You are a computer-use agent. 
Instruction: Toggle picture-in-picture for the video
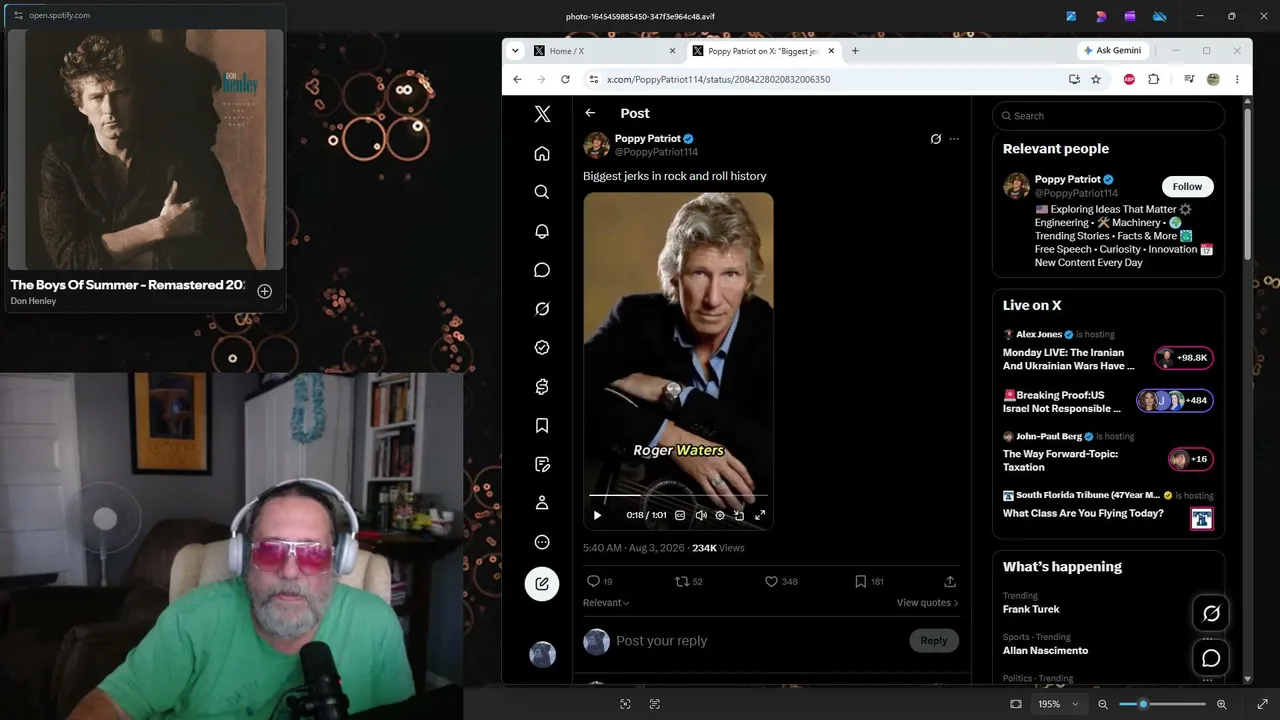pos(739,515)
